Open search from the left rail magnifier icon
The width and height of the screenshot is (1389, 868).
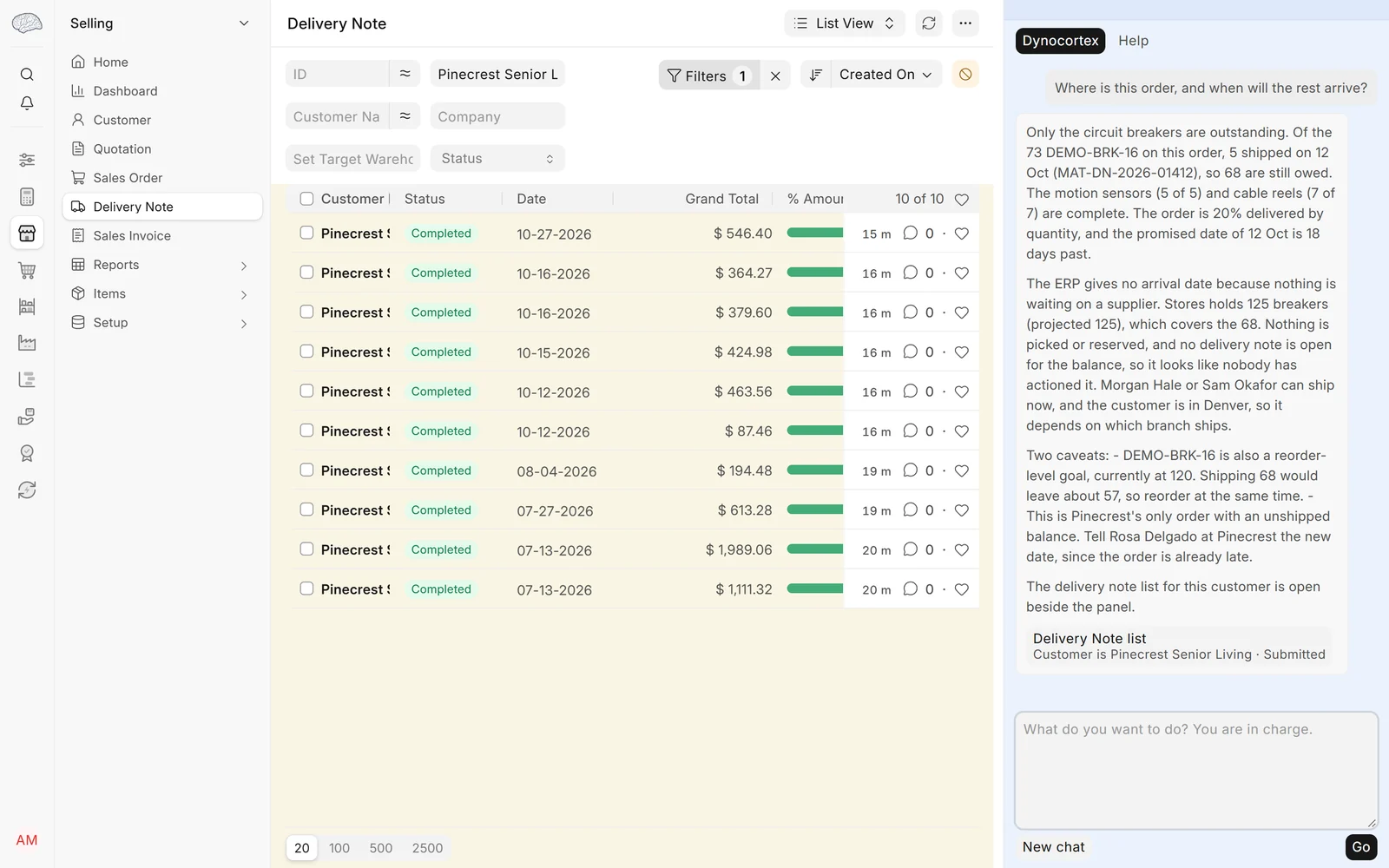27,74
